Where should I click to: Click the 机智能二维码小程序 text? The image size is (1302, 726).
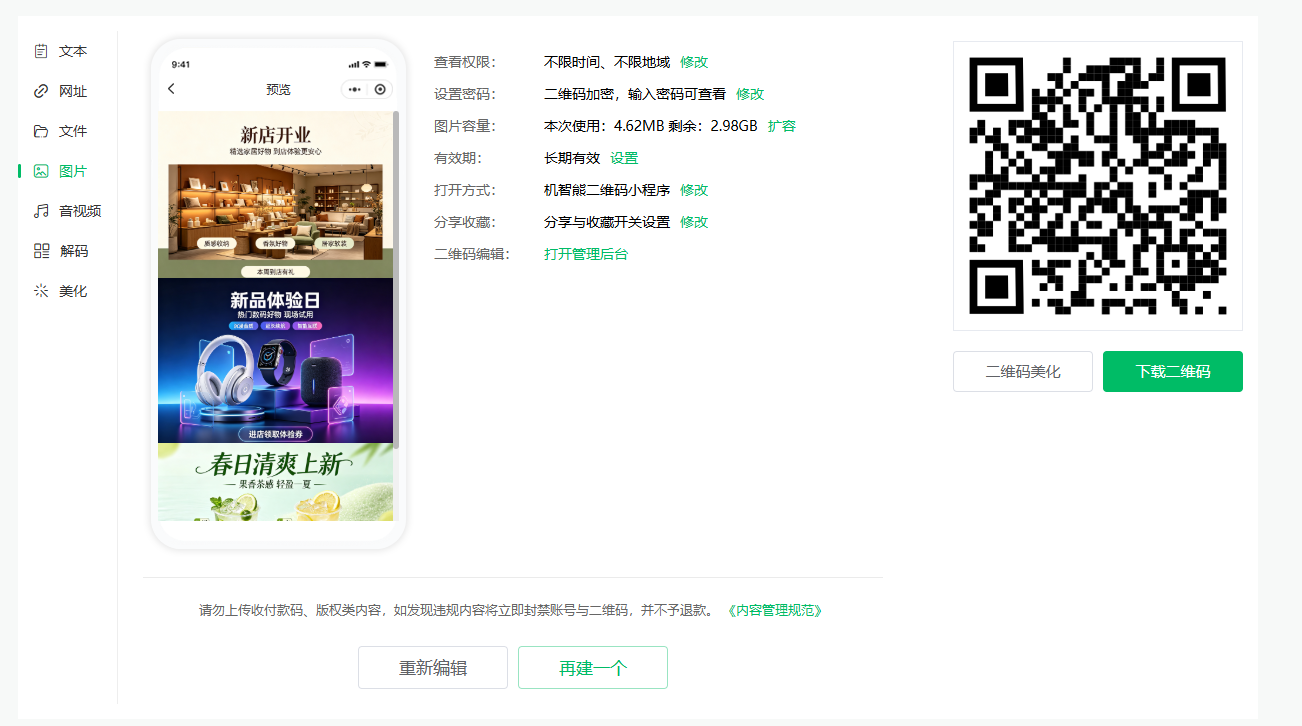click(607, 190)
